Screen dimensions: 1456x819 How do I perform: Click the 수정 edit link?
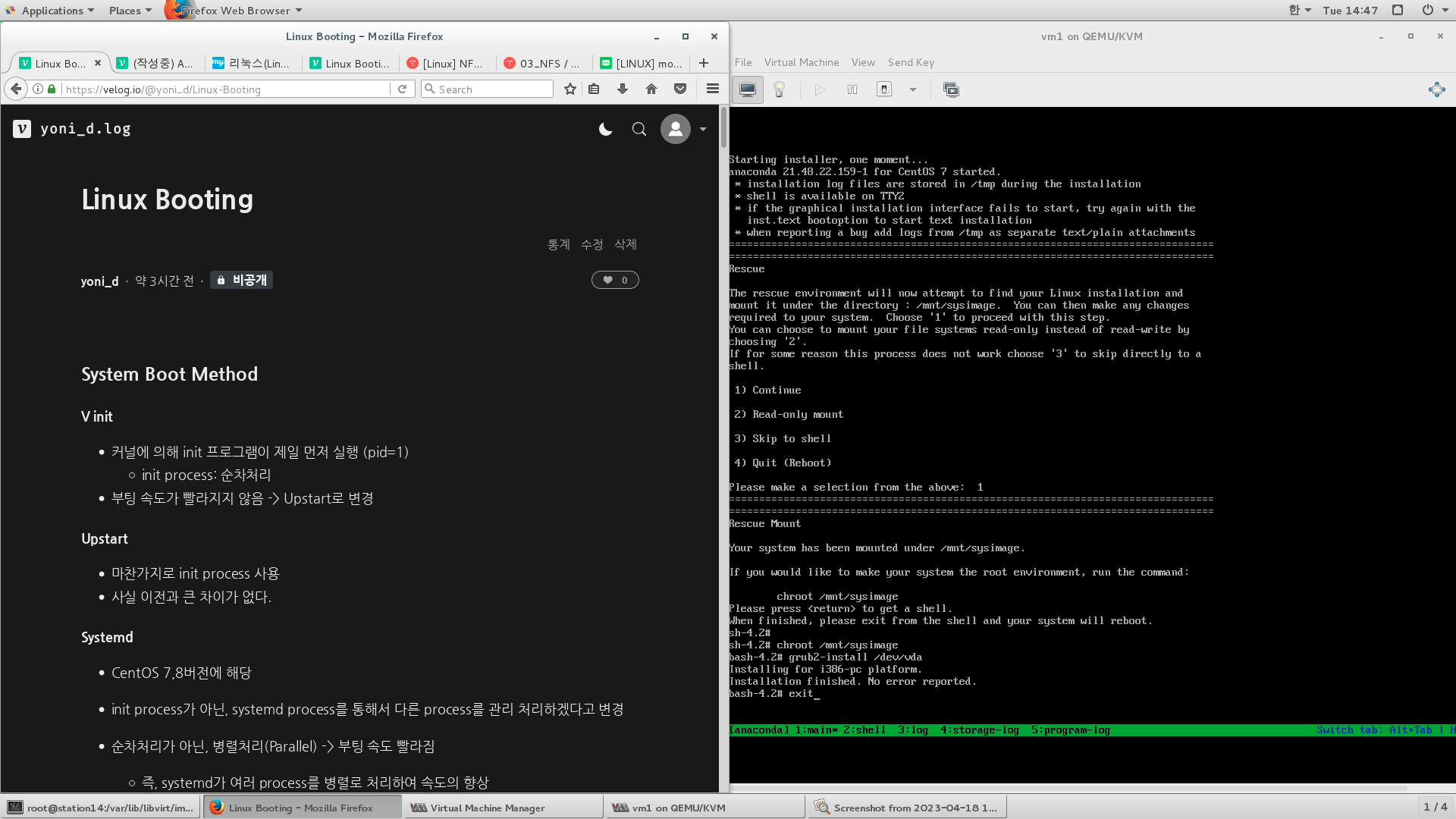click(x=591, y=244)
